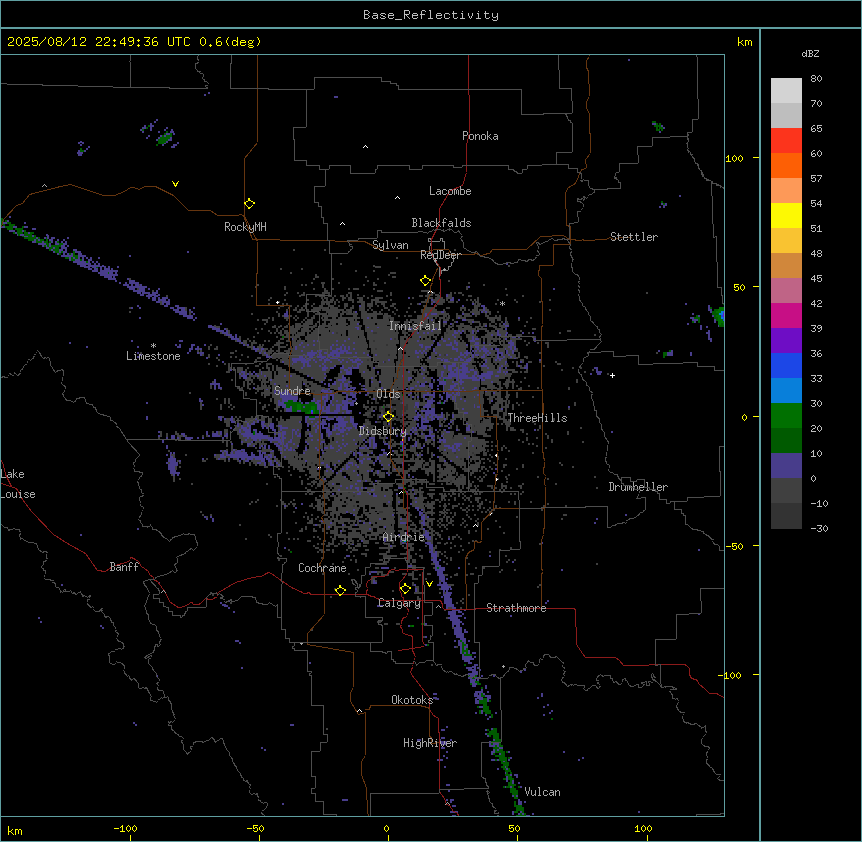Click the right axis 100 km tick label
Viewport: 862px width, 842px height.
point(734,158)
